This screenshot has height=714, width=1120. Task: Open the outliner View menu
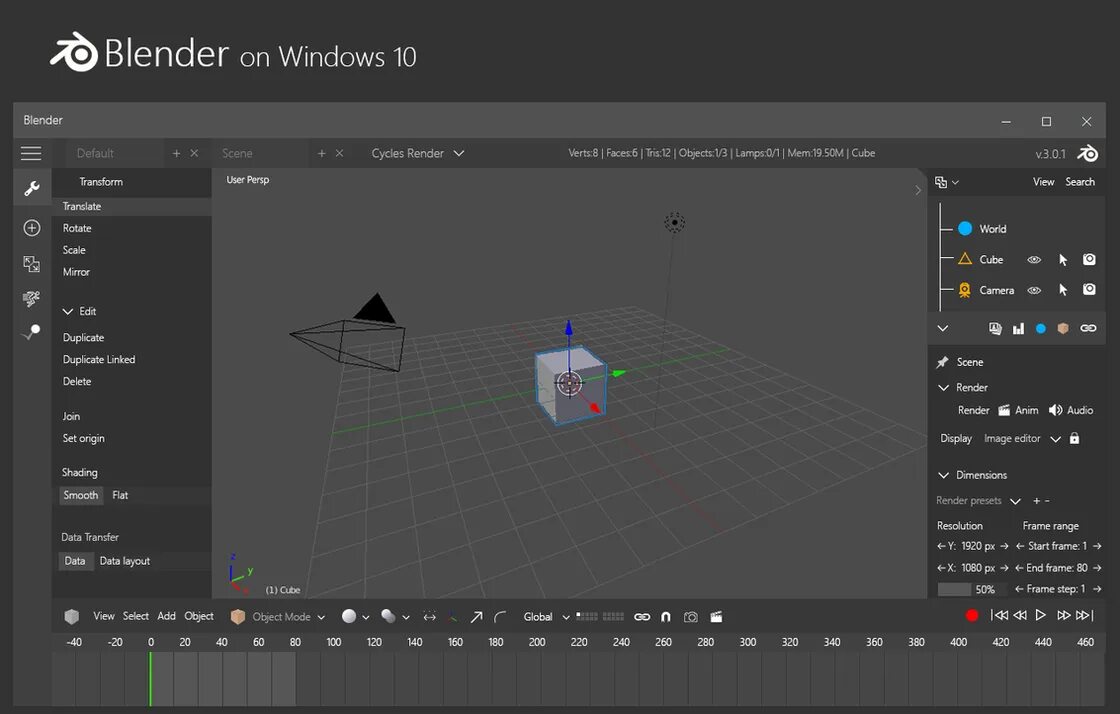1044,182
